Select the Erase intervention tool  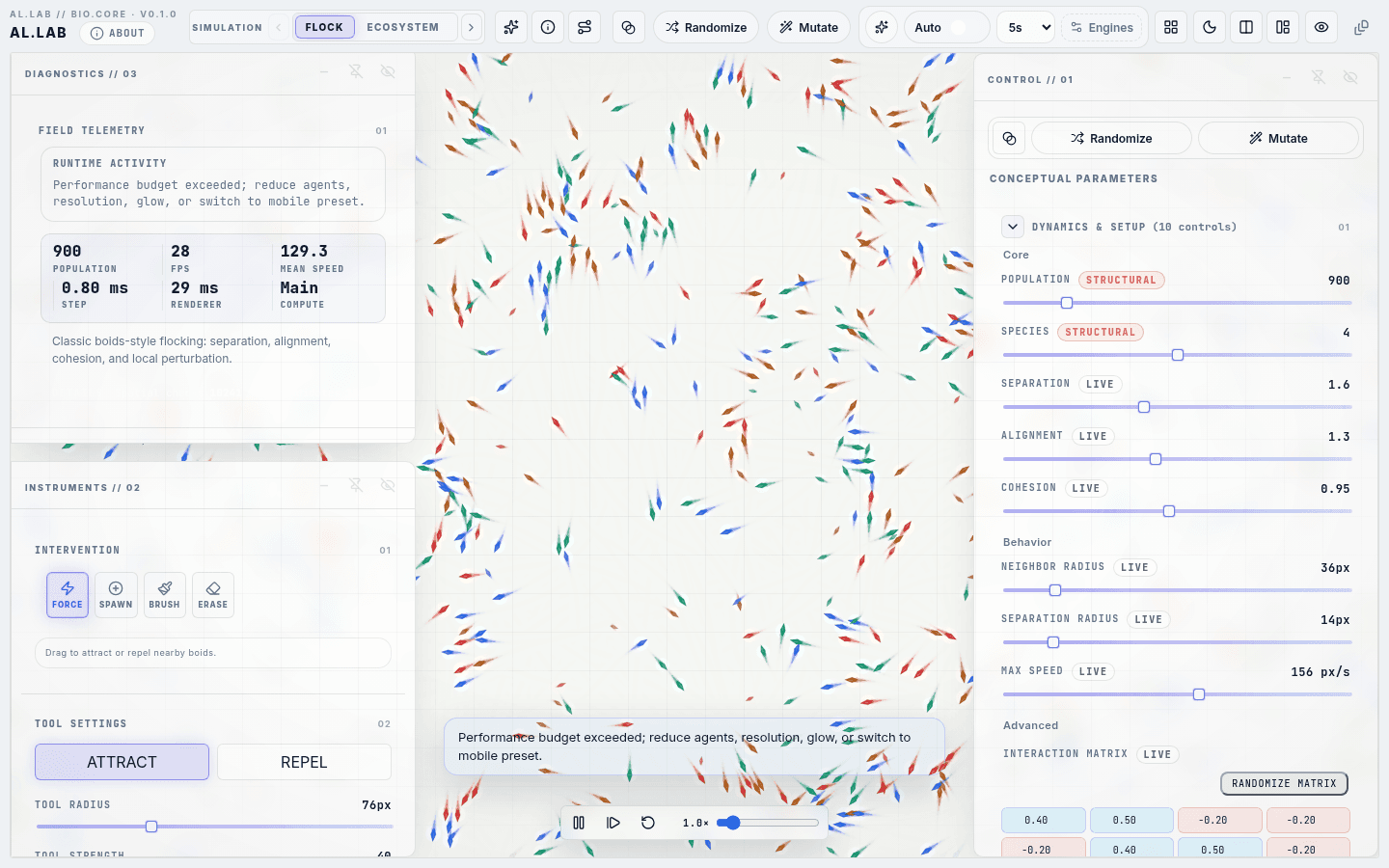213,595
